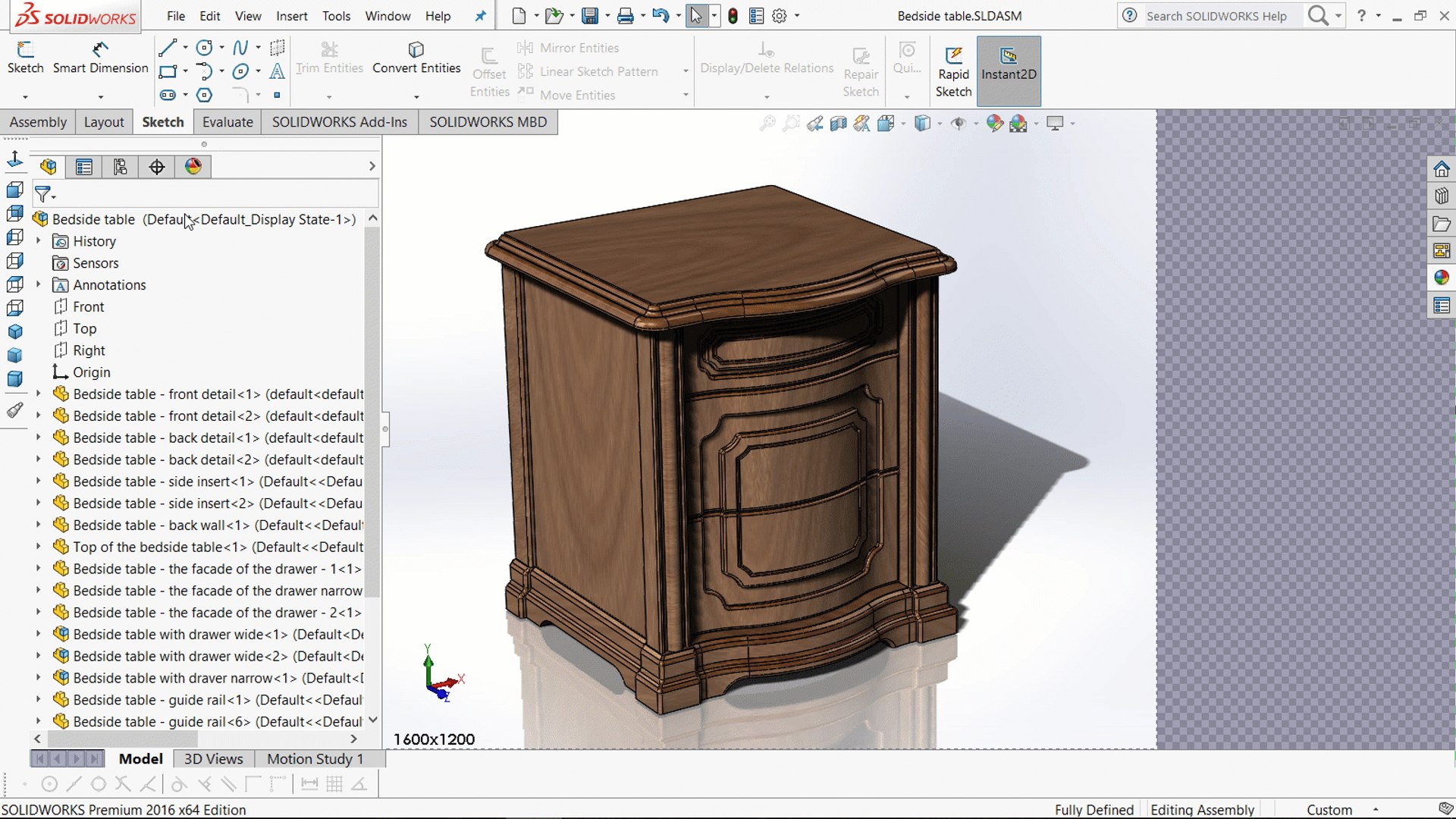Switch to the Motion Study 1 tab
1456x819 pixels.
315,759
